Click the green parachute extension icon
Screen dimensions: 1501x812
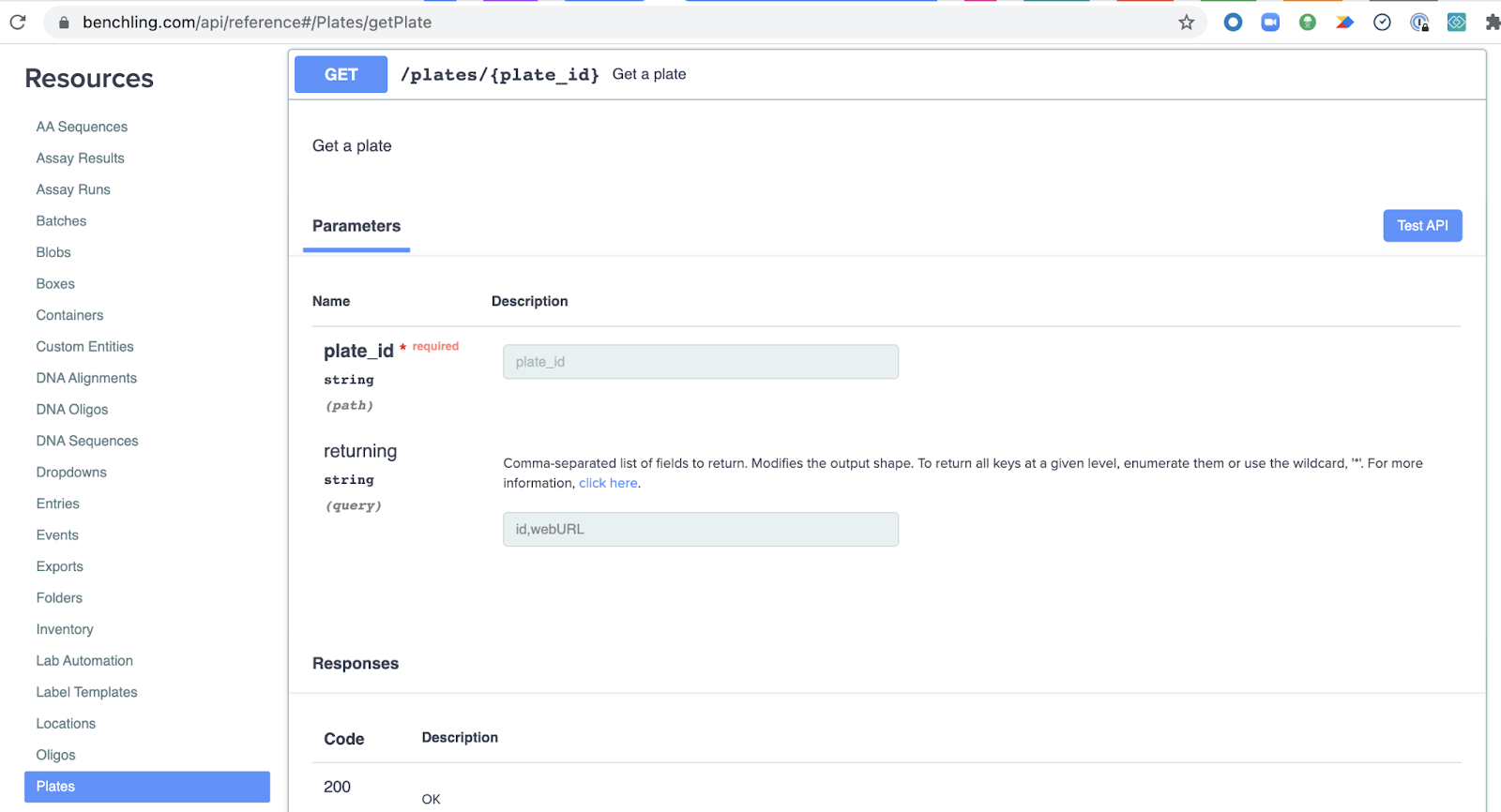coord(1307,23)
